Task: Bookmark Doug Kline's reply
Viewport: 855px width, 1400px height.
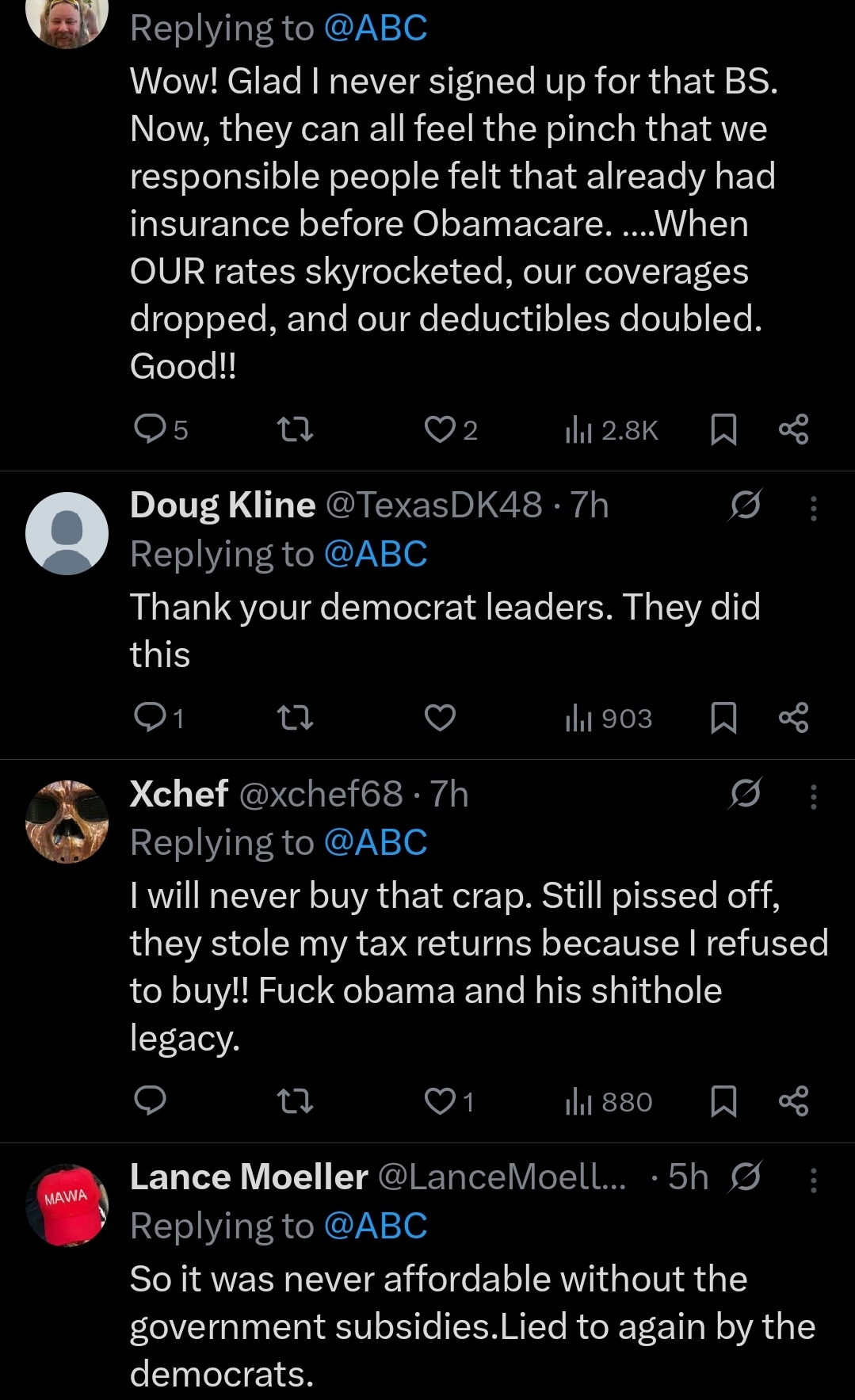Action: 723,718
